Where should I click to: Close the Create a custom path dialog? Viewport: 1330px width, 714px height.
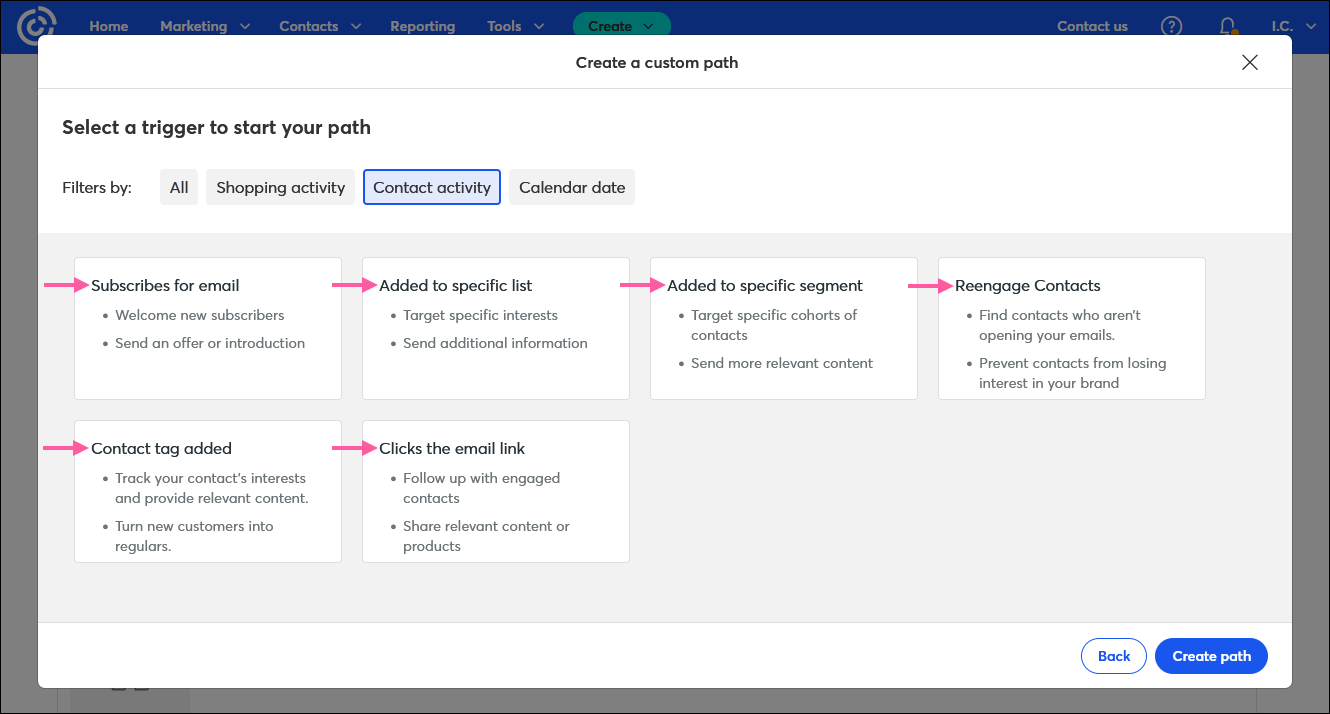coord(1249,62)
